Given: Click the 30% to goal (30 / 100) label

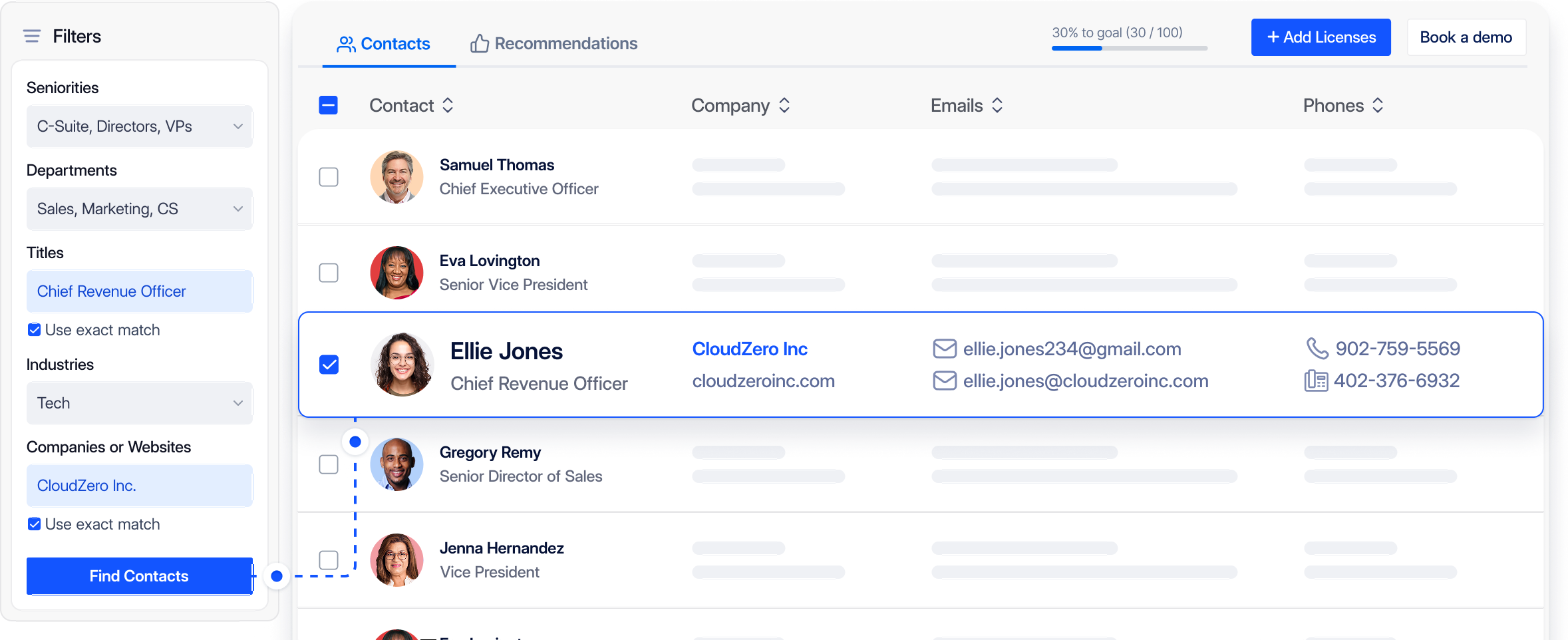Looking at the screenshot, I should tap(1118, 33).
